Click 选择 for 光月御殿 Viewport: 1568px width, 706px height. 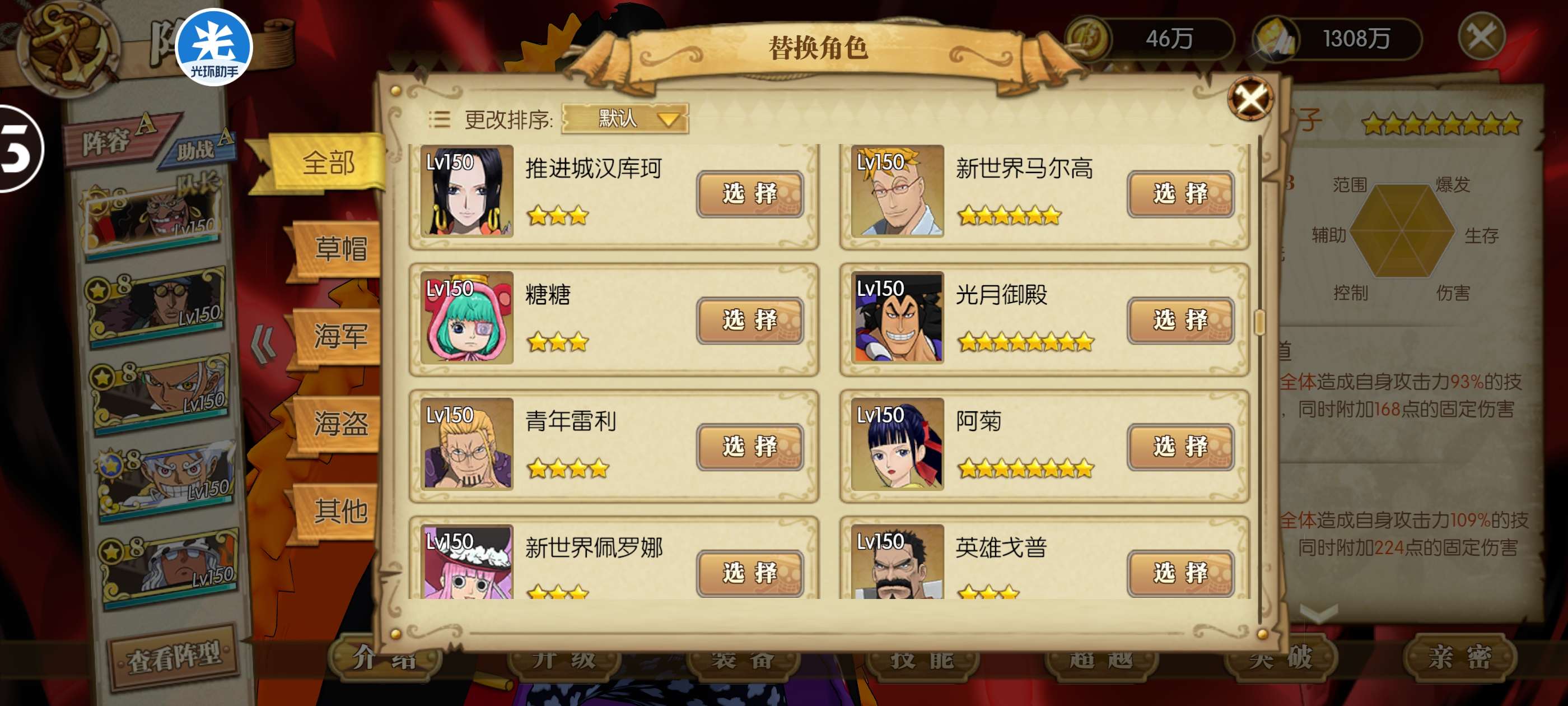click(x=1180, y=320)
